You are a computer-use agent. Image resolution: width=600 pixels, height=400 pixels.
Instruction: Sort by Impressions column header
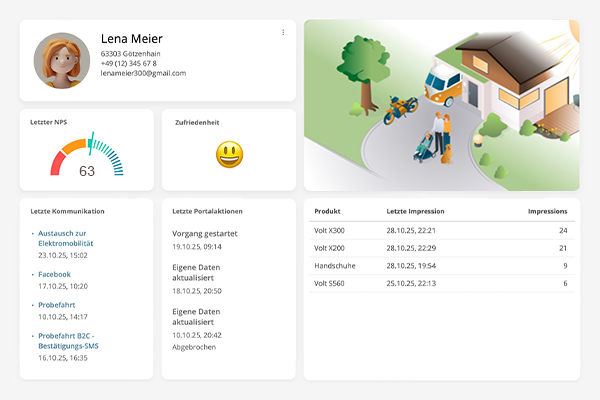547,211
